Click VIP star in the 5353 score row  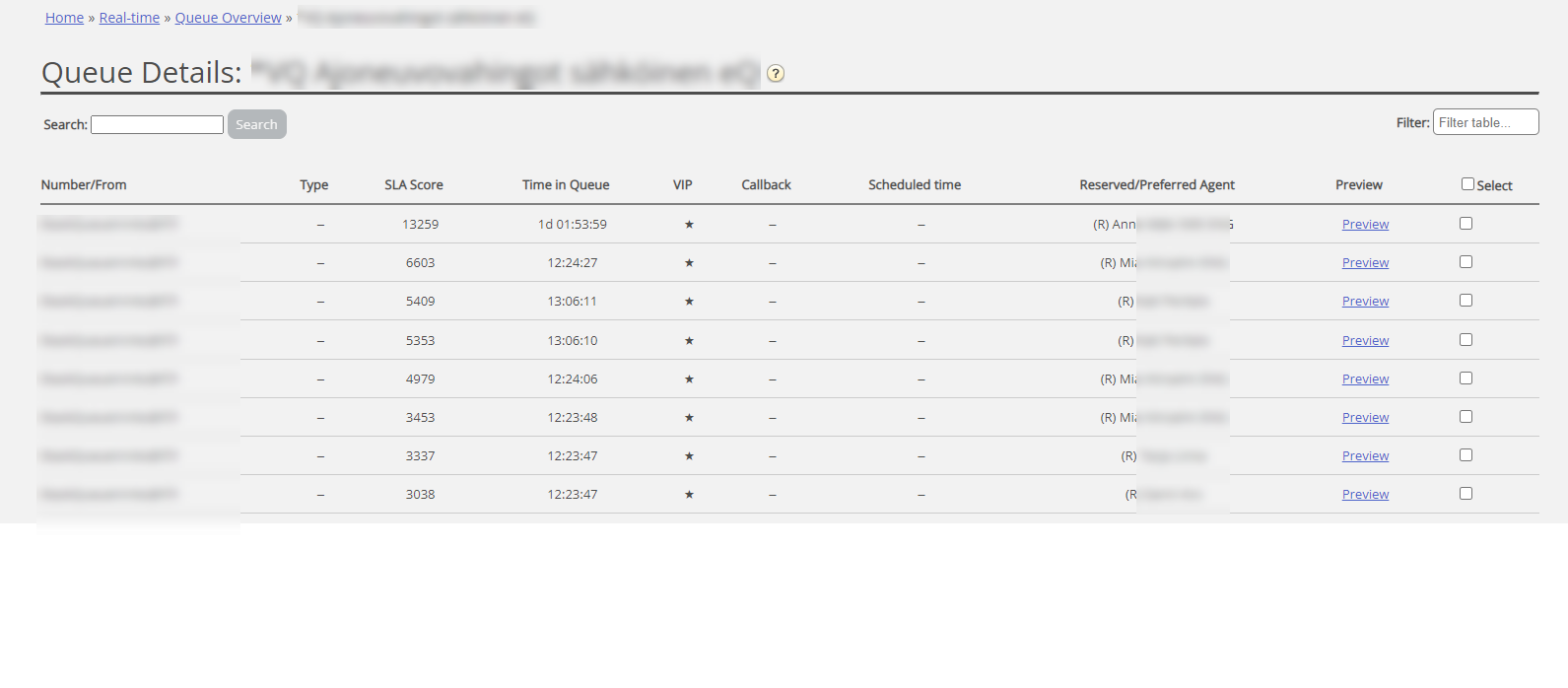(689, 341)
